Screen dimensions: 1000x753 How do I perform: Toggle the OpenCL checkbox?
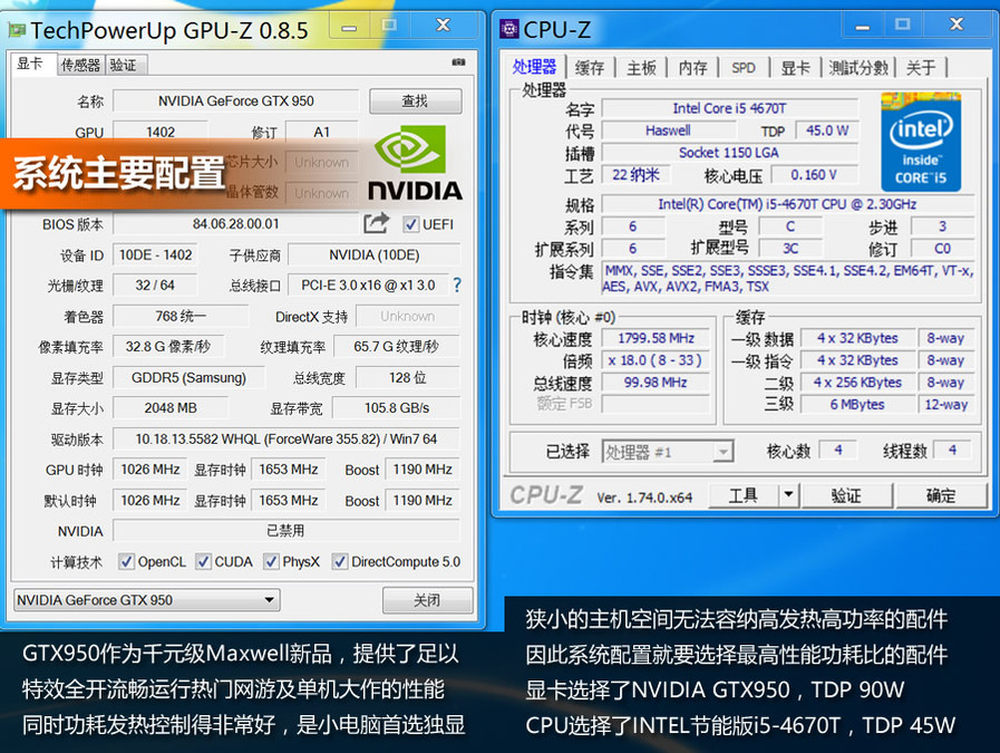(126, 562)
